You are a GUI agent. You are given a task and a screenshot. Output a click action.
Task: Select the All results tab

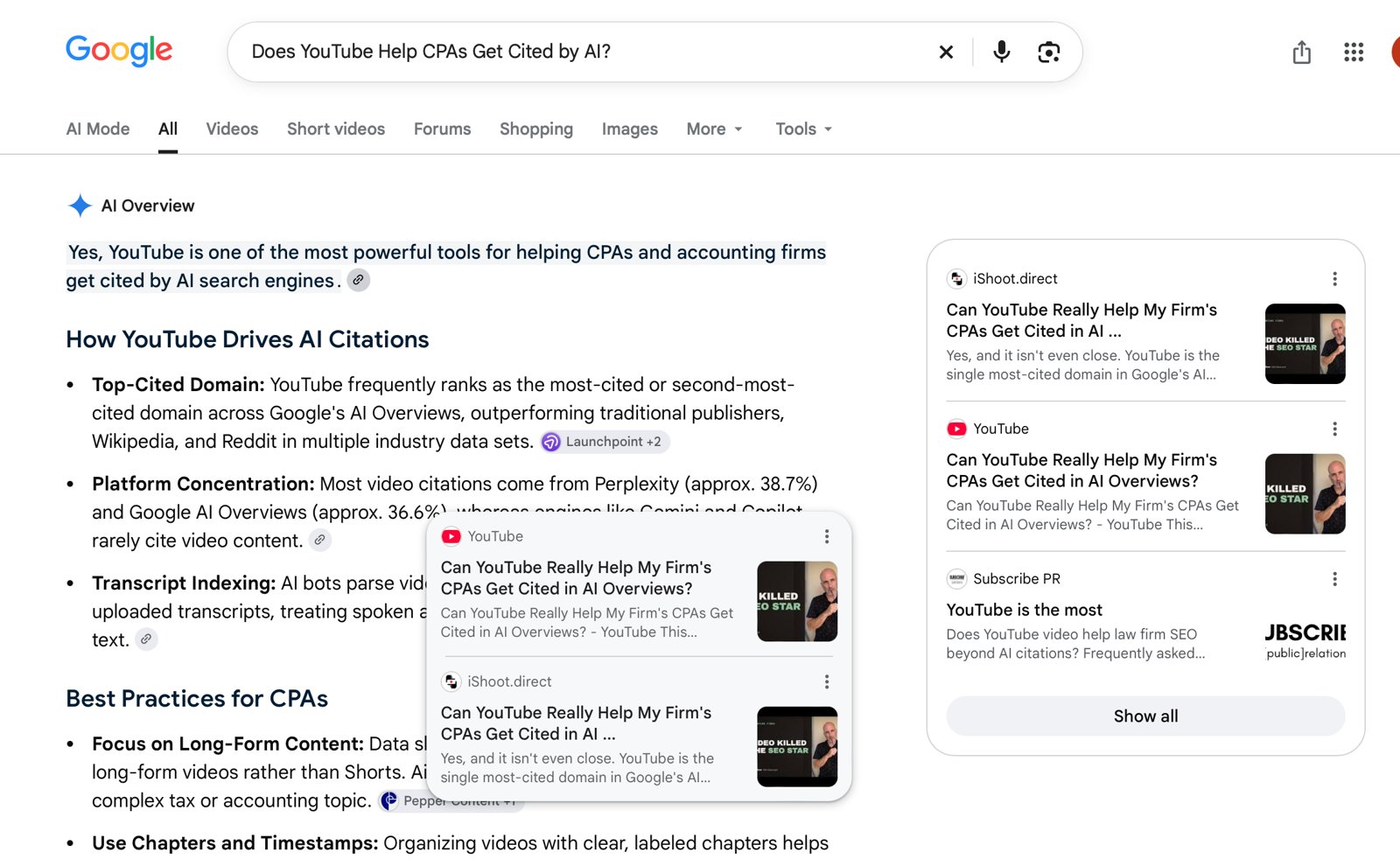pos(168,129)
